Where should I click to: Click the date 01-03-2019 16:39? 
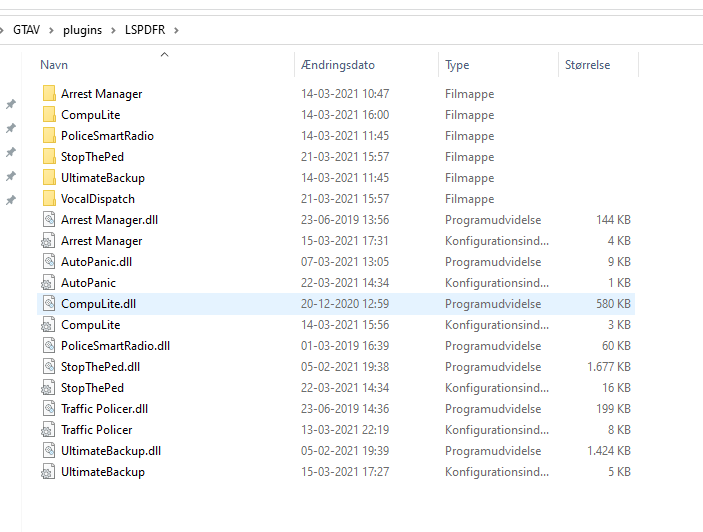[x=345, y=346]
